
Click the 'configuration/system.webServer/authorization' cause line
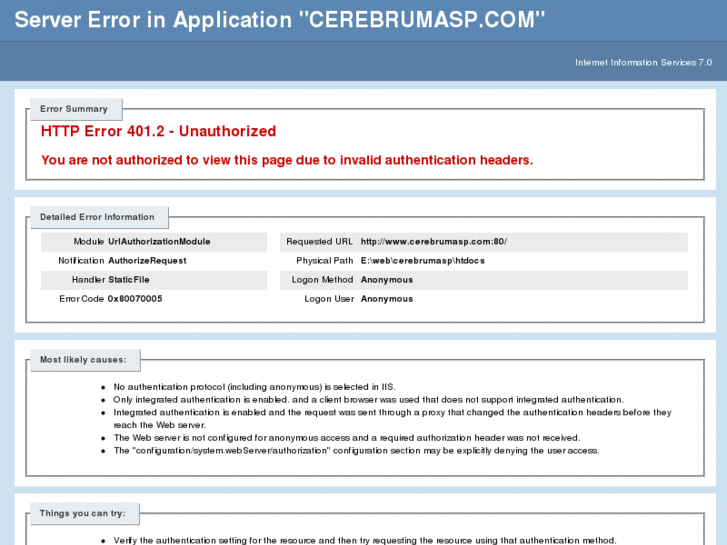pos(357,451)
